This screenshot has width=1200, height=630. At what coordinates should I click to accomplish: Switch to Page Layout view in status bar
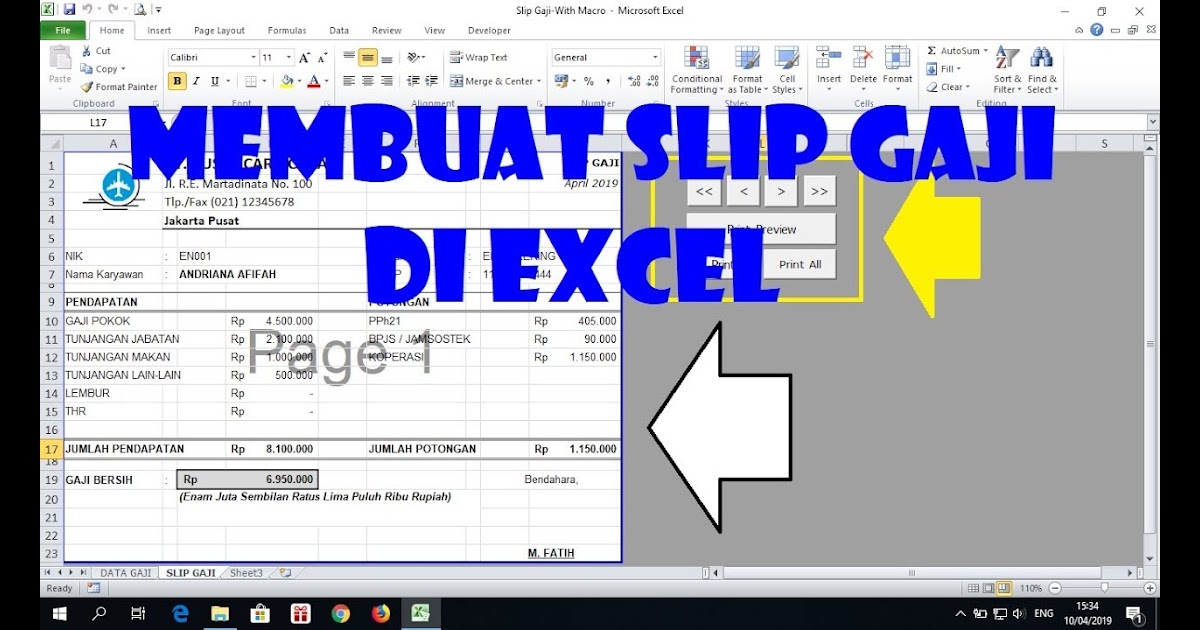(988, 588)
